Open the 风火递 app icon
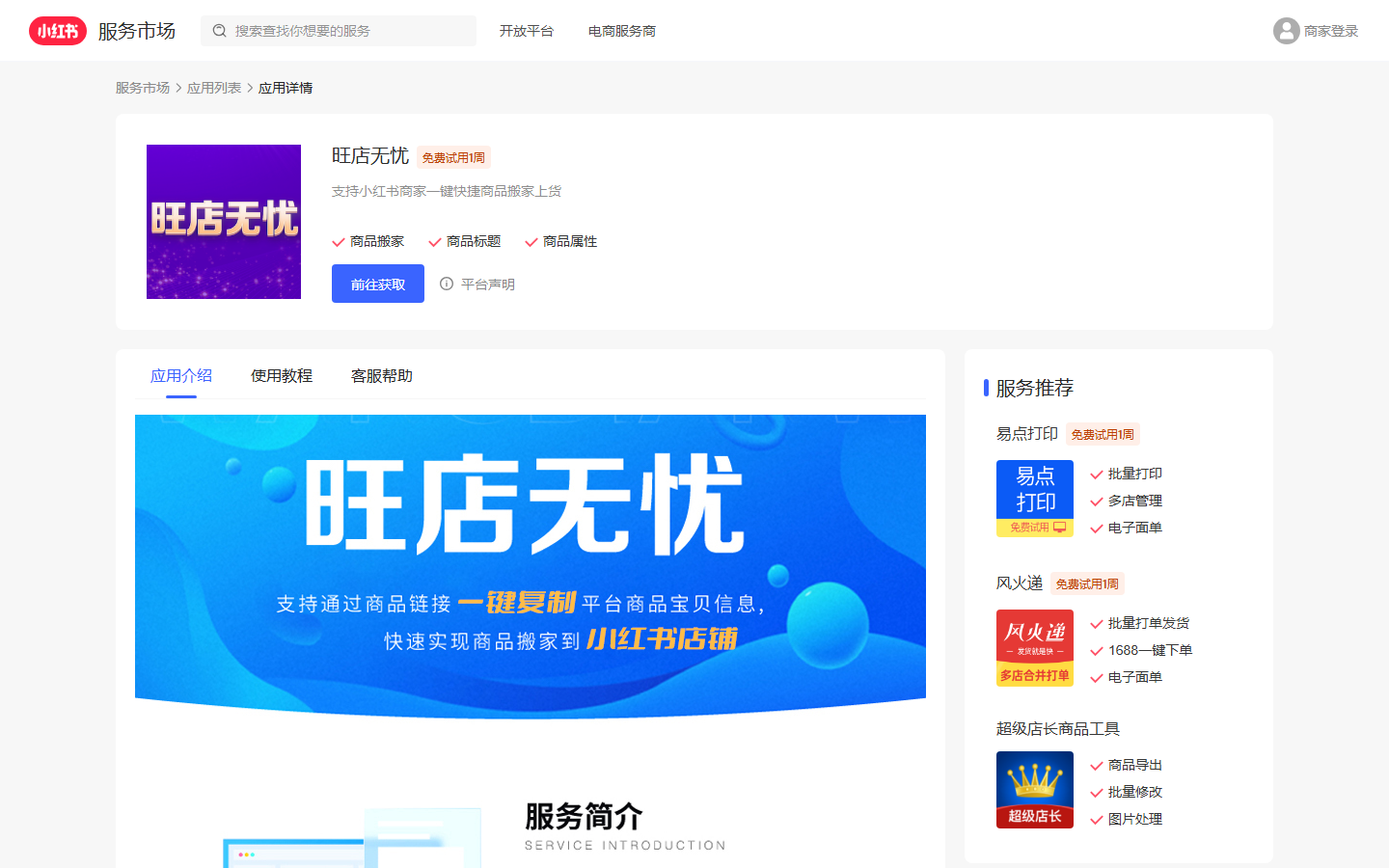This screenshot has width=1389, height=868. pos(1035,648)
